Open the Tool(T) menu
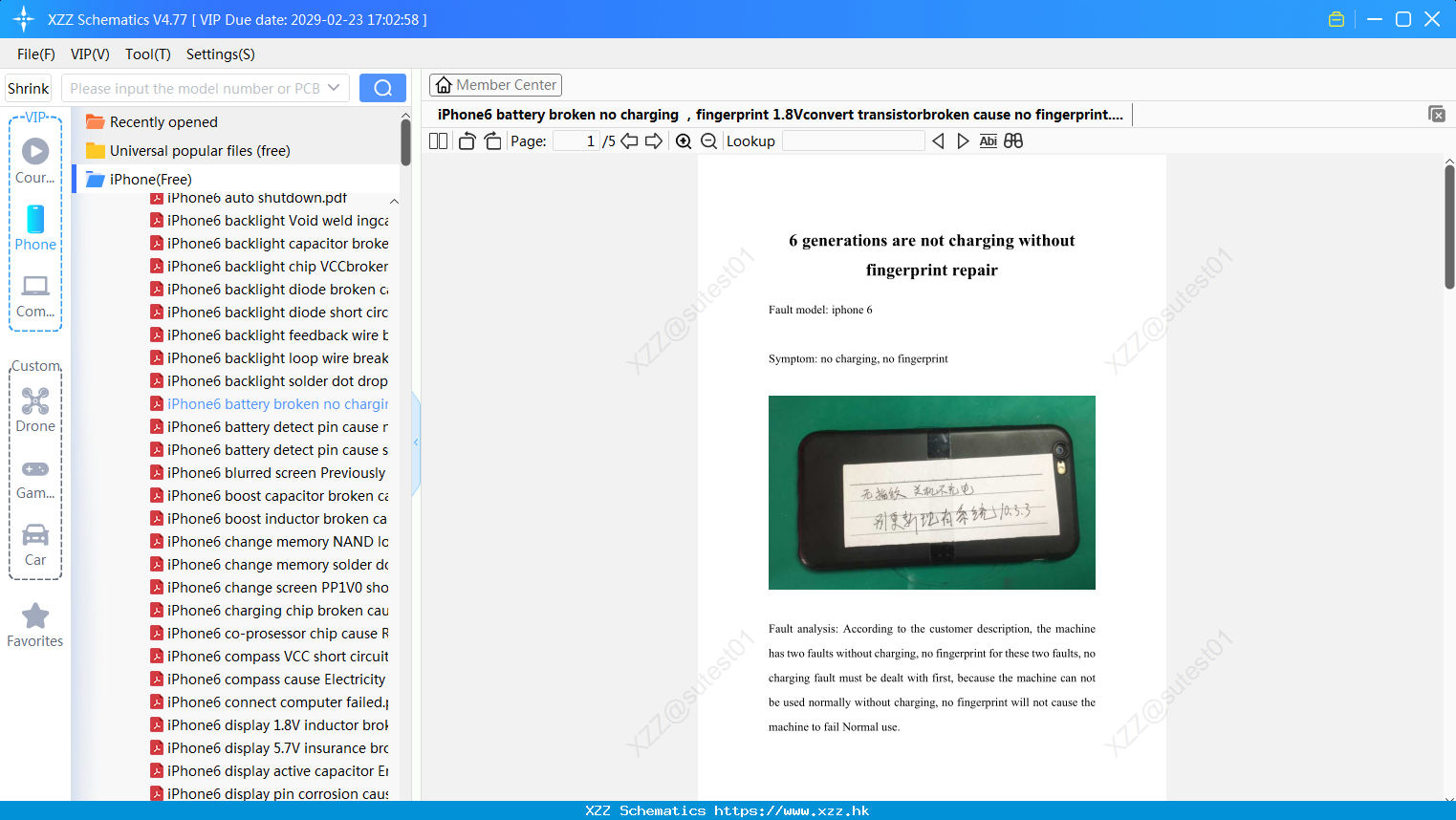The width and height of the screenshot is (1456, 820). coord(148,54)
